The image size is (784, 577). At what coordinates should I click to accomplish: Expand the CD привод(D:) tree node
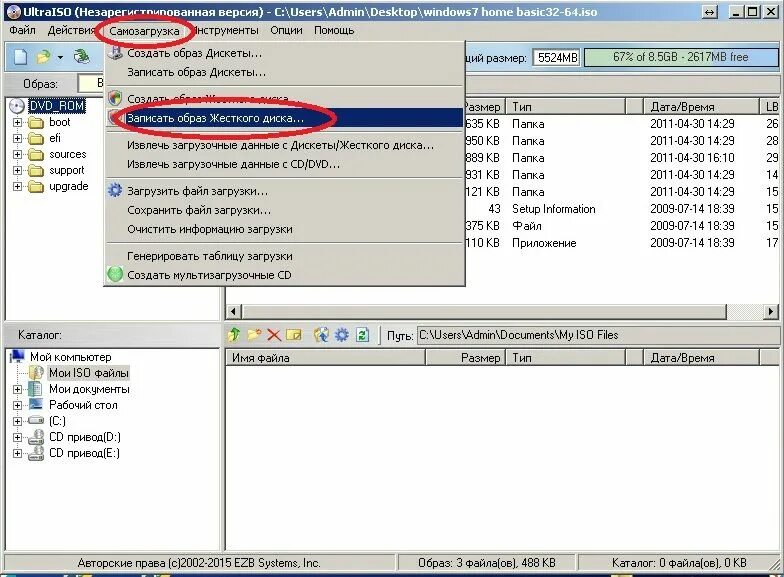coord(18,437)
